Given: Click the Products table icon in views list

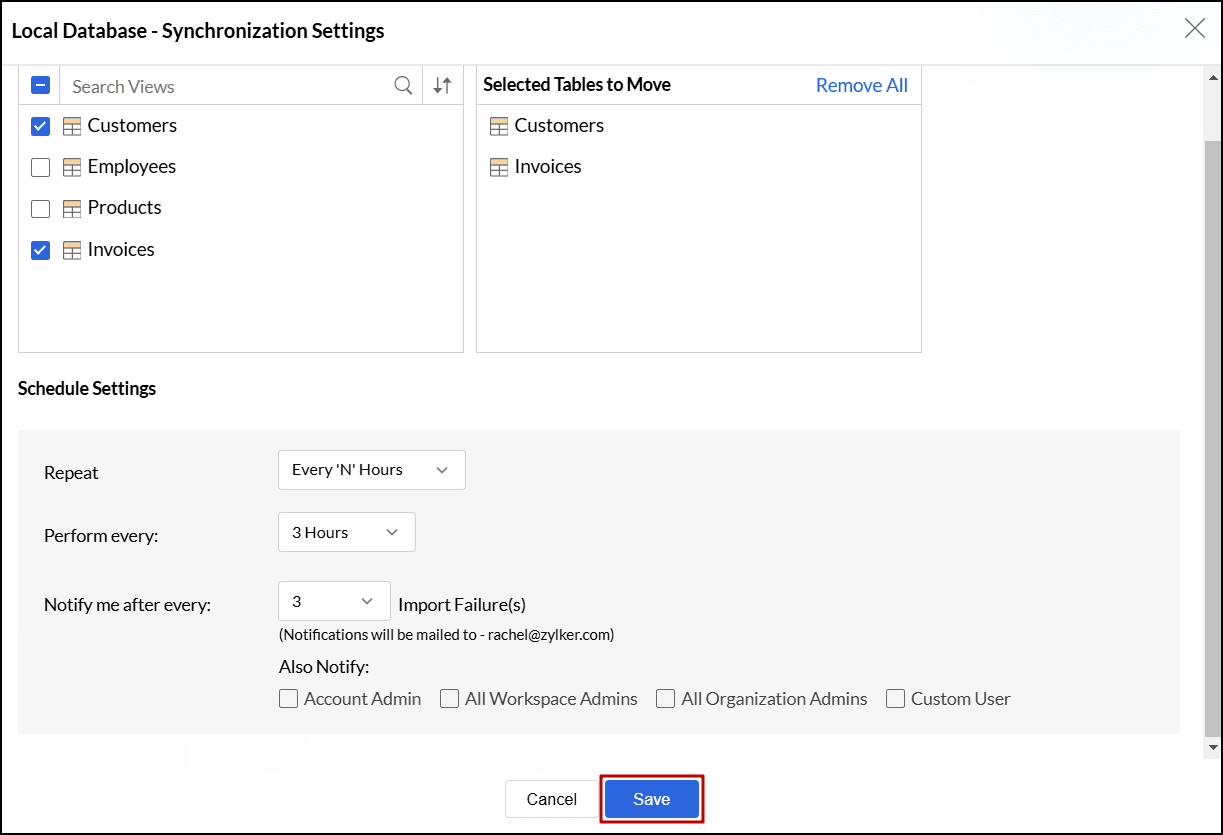Looking at the screenshot, I should [x=71, y=208].
